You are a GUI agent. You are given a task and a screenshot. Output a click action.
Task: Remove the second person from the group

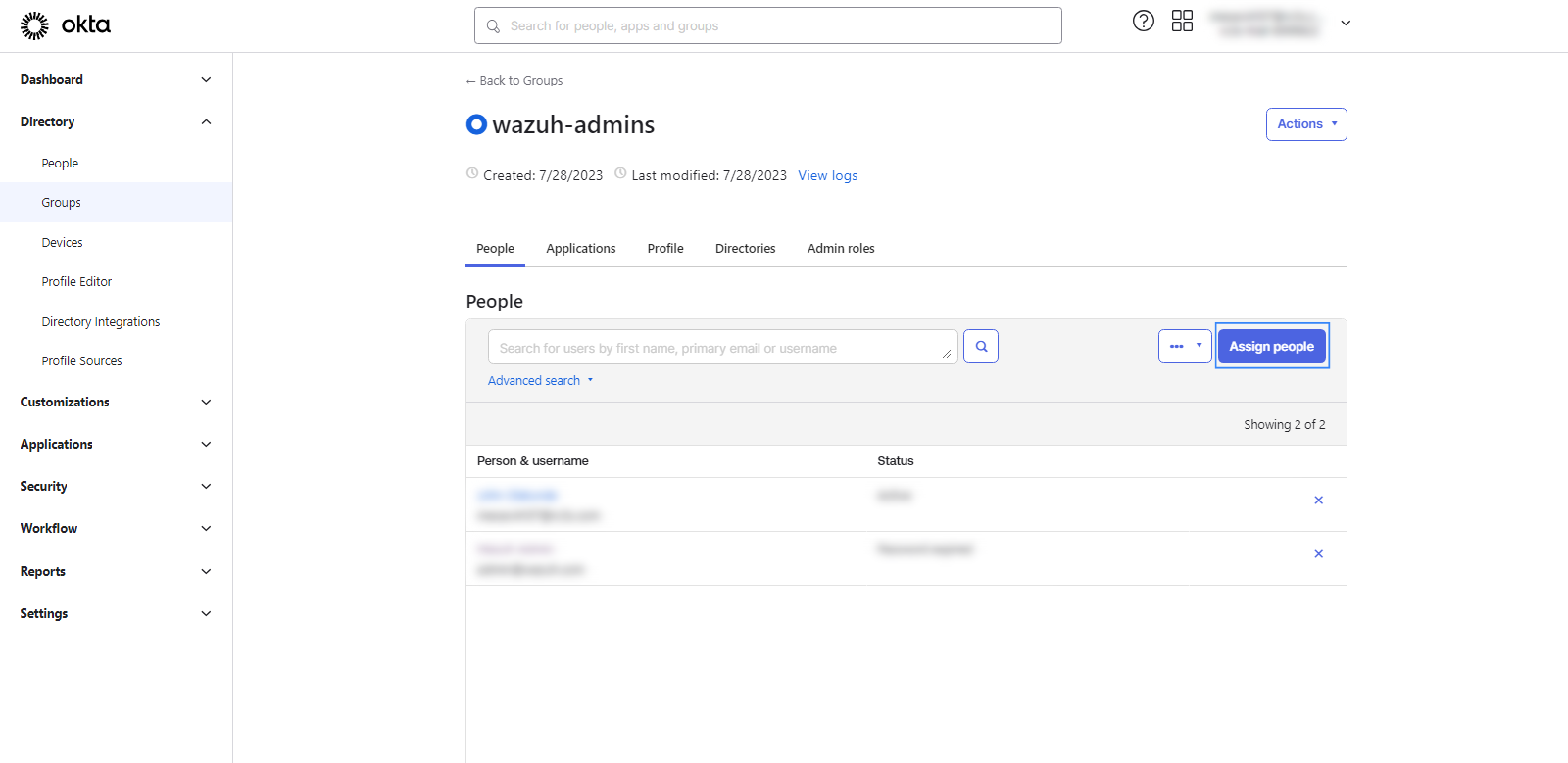[x=1318, y=554]
